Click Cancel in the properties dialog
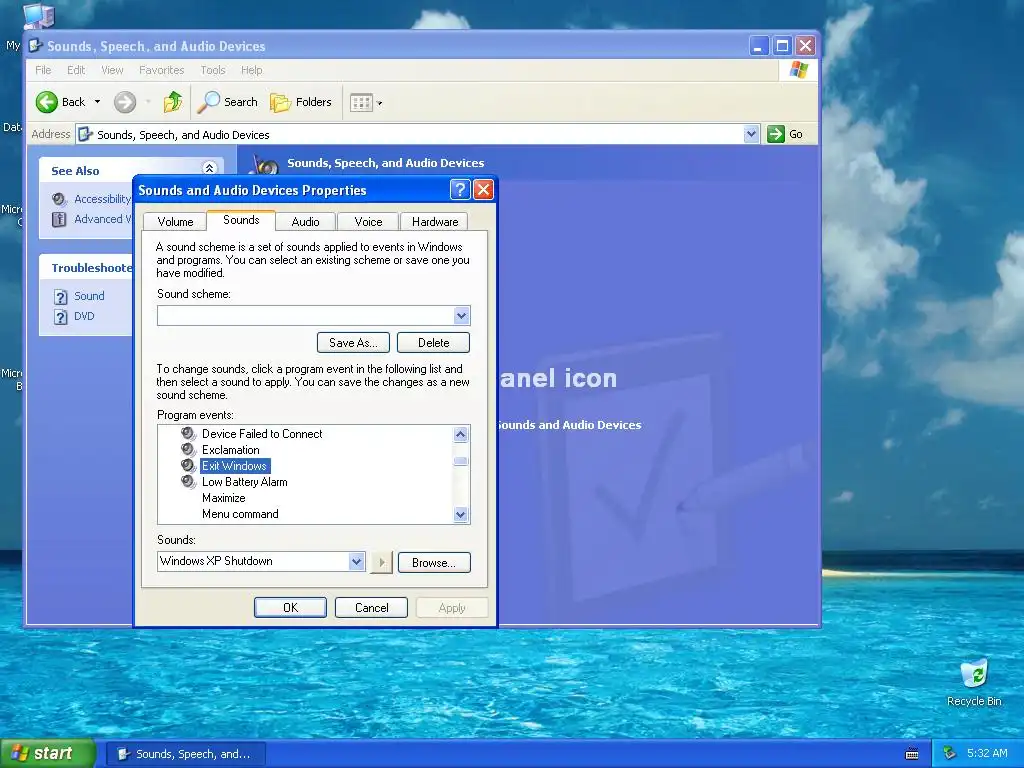 click(372, 608)
